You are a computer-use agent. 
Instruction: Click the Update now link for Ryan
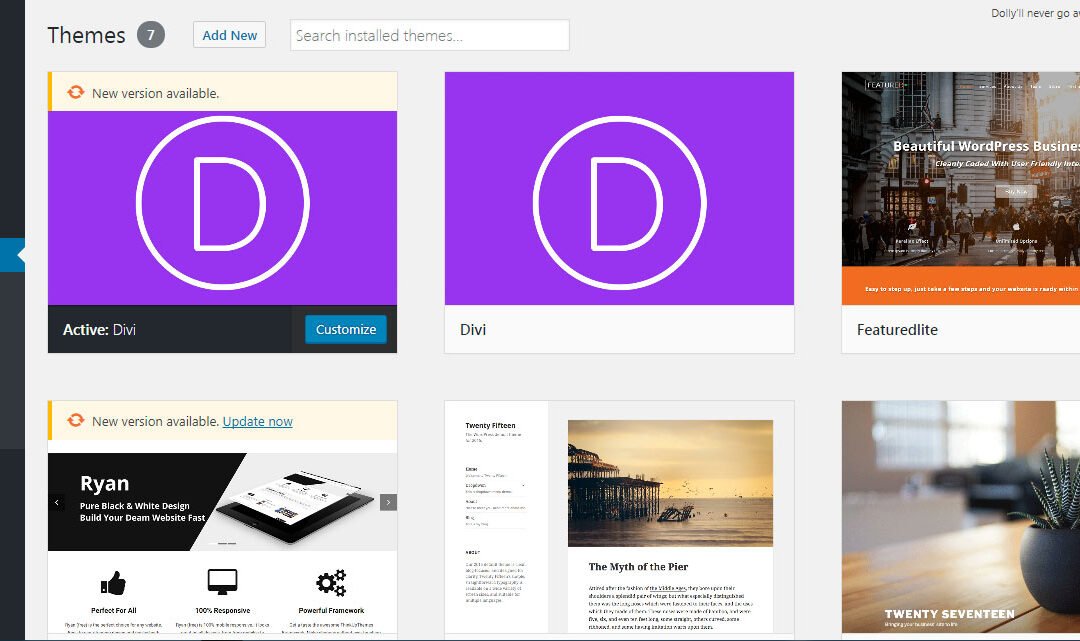pyautogui.click(x=257, y=421)
